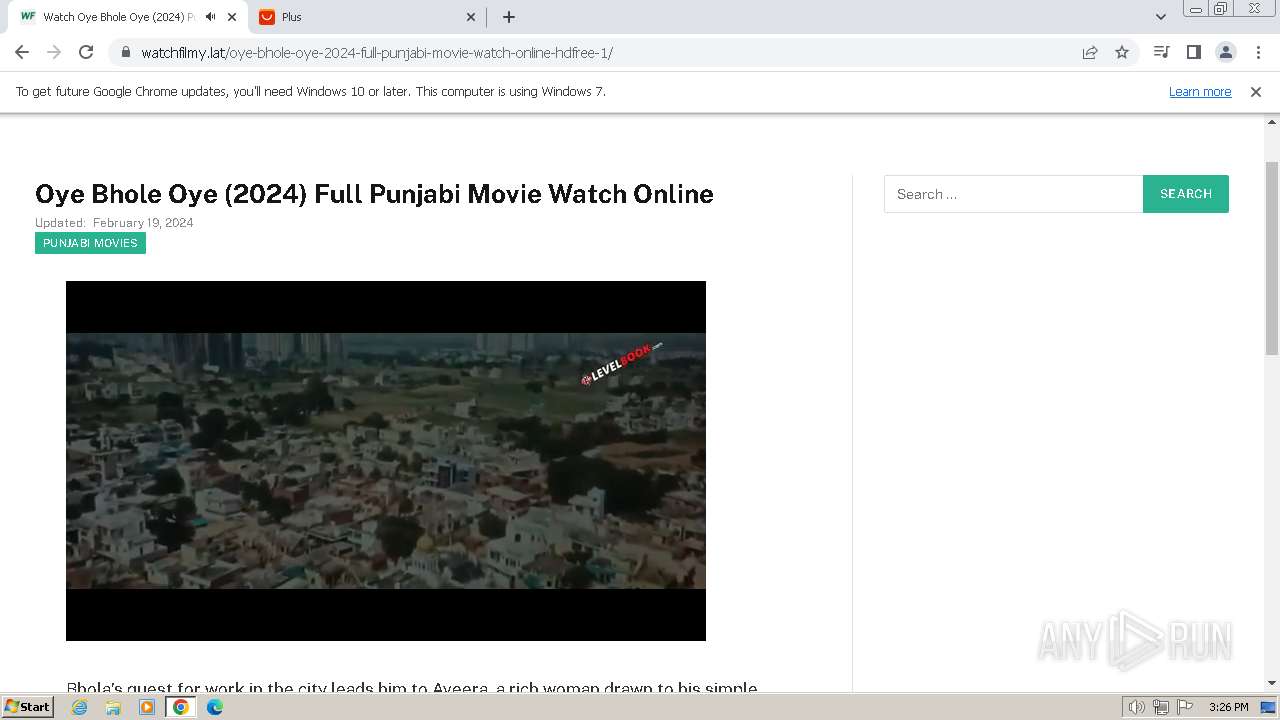Screen dimensions: 1280x720
Task: Click the address bar URL
Action: point(377,53)
